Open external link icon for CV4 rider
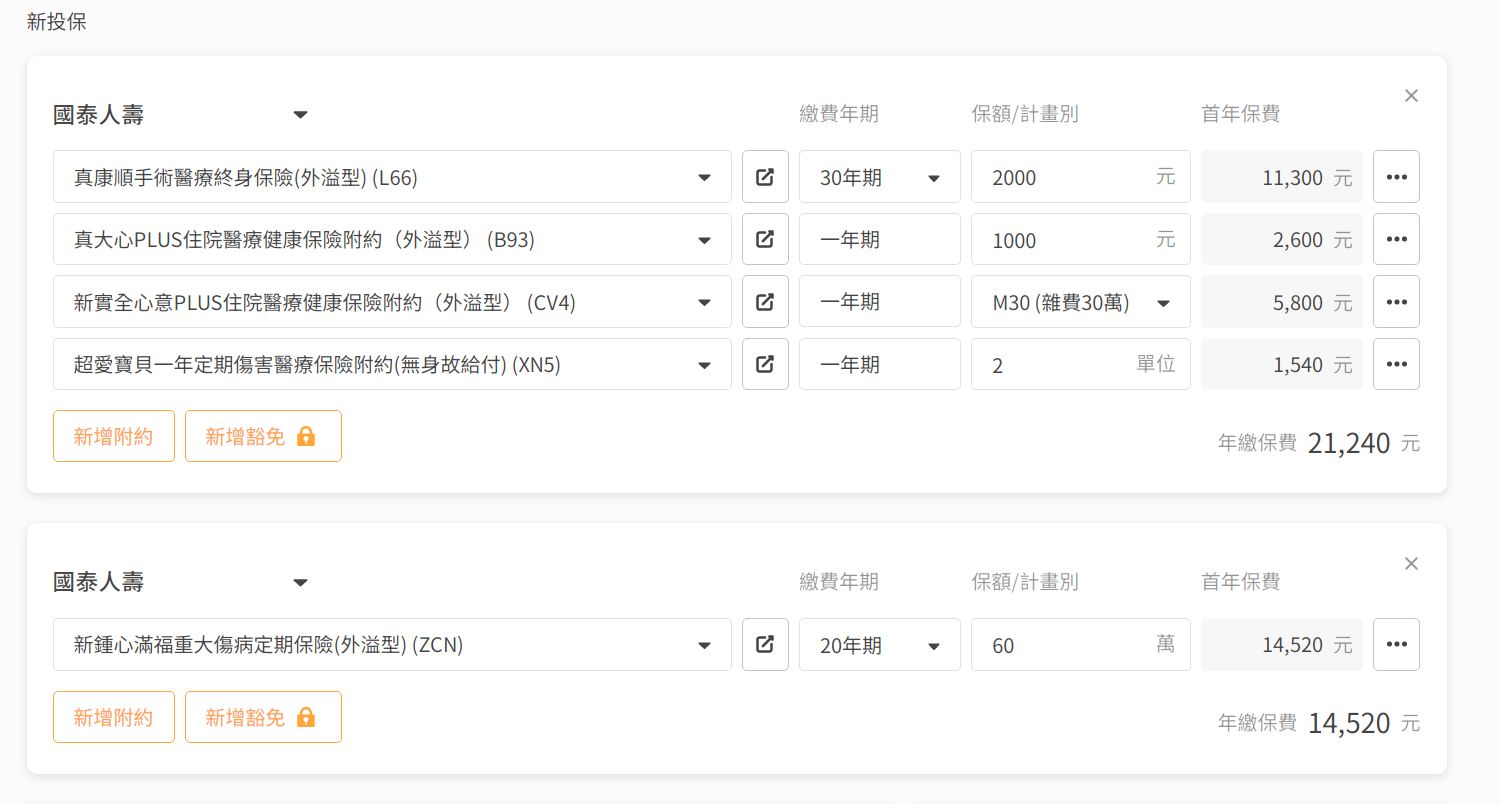Screen dimensions: 1501x804 click(x=765, y=302)
